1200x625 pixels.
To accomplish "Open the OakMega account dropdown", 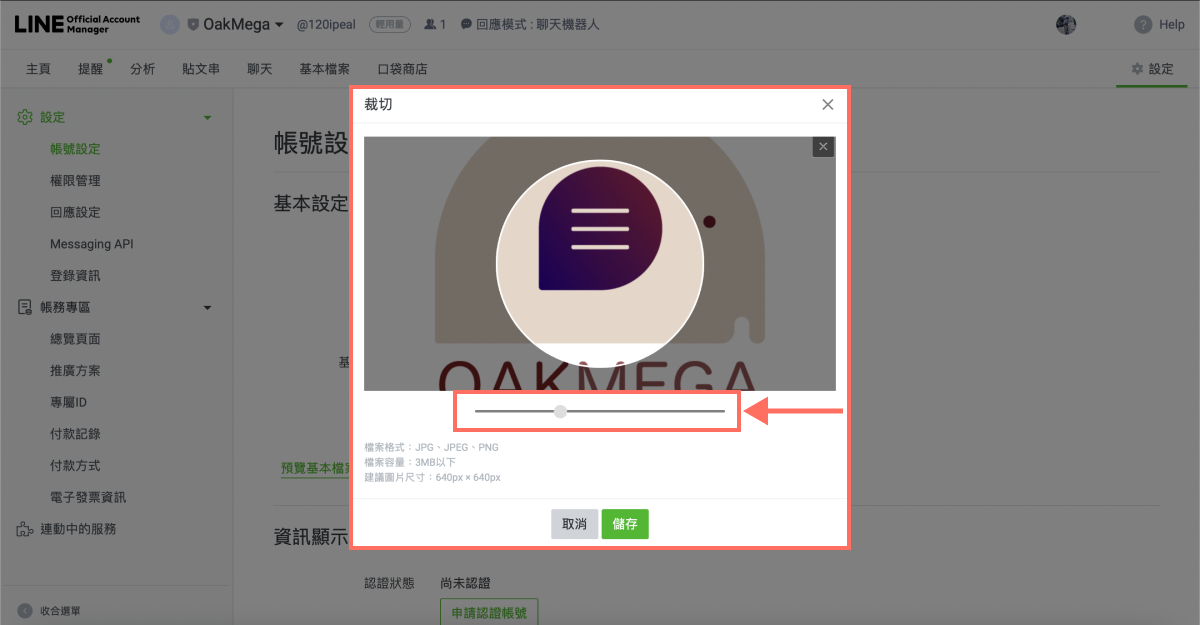I will 243,24.
